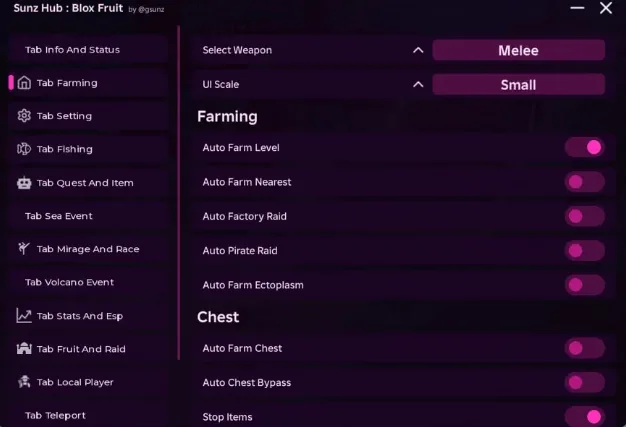The width and height of the screenshot is (626, 427).
Task: Expand Select Weapon chevron arrow
Action: coord(418,50)
